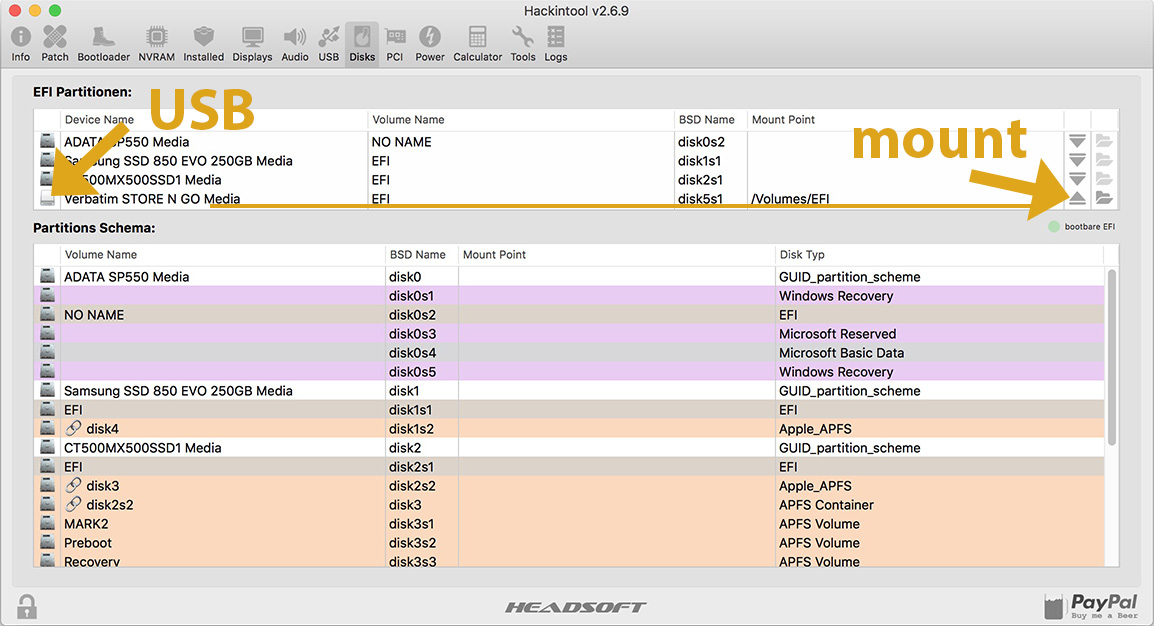
Task: Sort partition schema by Disk Typ column
Action: [x=939, y=255]
